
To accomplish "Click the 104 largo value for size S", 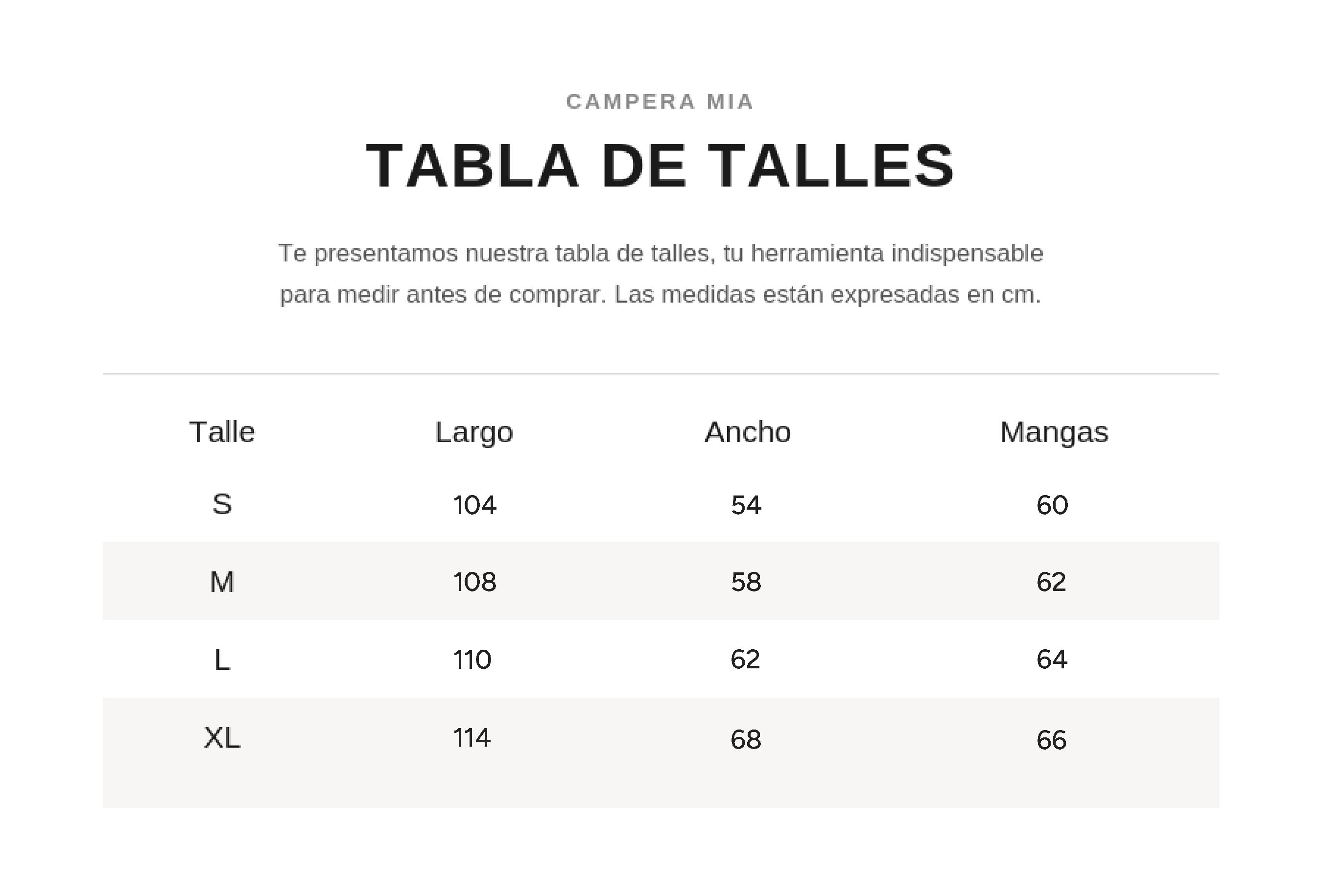I will pos(474,505).
